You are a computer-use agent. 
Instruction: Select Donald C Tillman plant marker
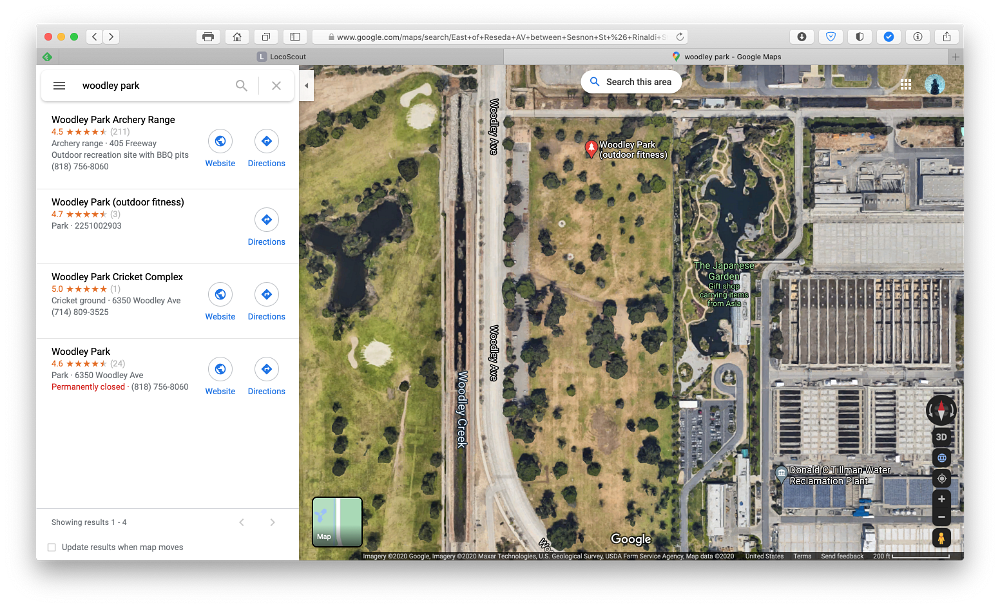tap(781, 473)
